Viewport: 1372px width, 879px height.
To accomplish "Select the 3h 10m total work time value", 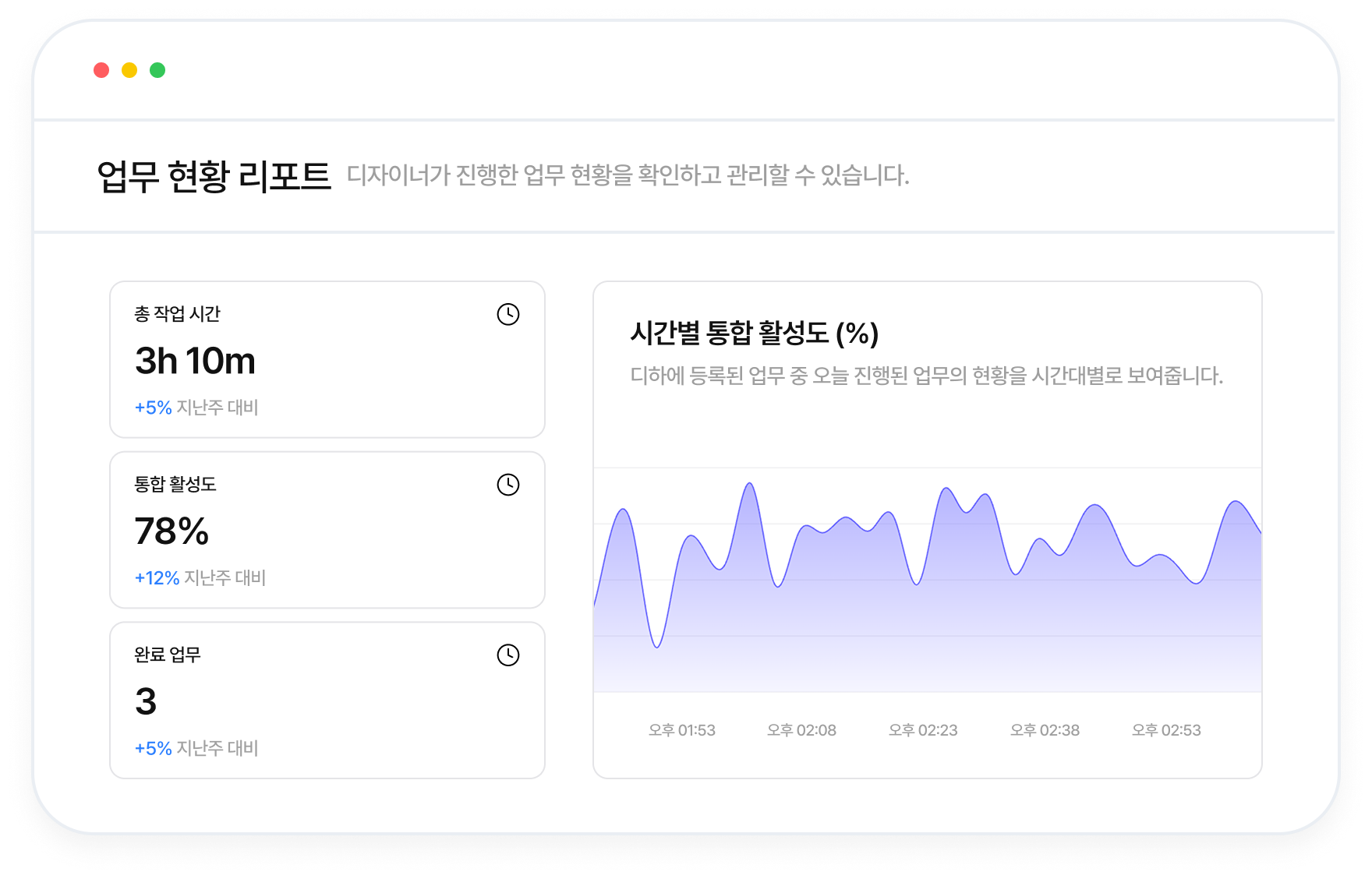I will point(195,361).
